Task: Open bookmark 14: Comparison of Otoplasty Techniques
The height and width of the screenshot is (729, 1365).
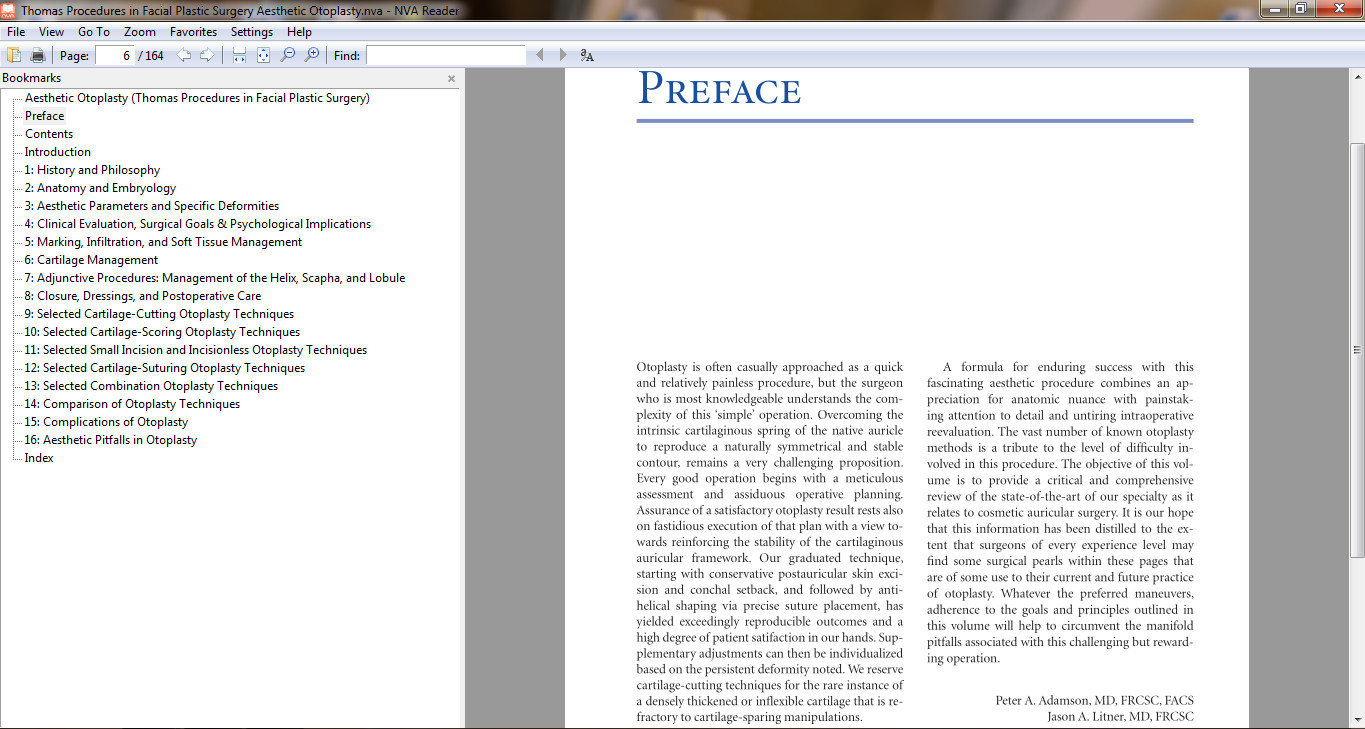Action: click(x=132, y=404)
